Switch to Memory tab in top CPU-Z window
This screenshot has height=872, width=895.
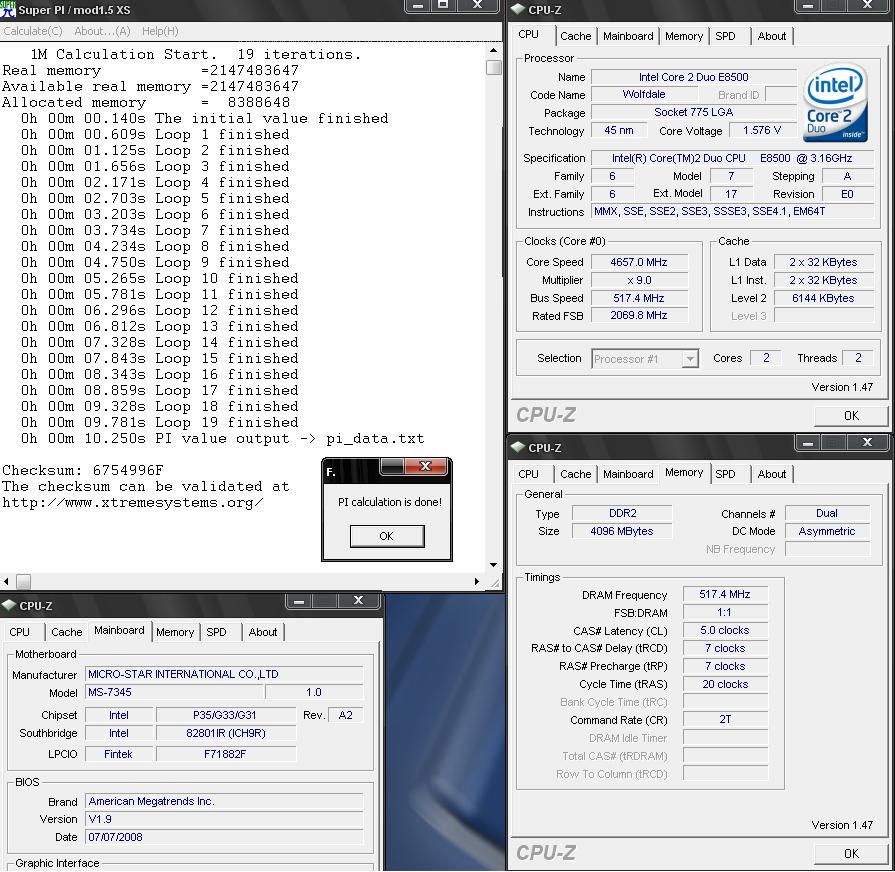[x=684, y=36]
